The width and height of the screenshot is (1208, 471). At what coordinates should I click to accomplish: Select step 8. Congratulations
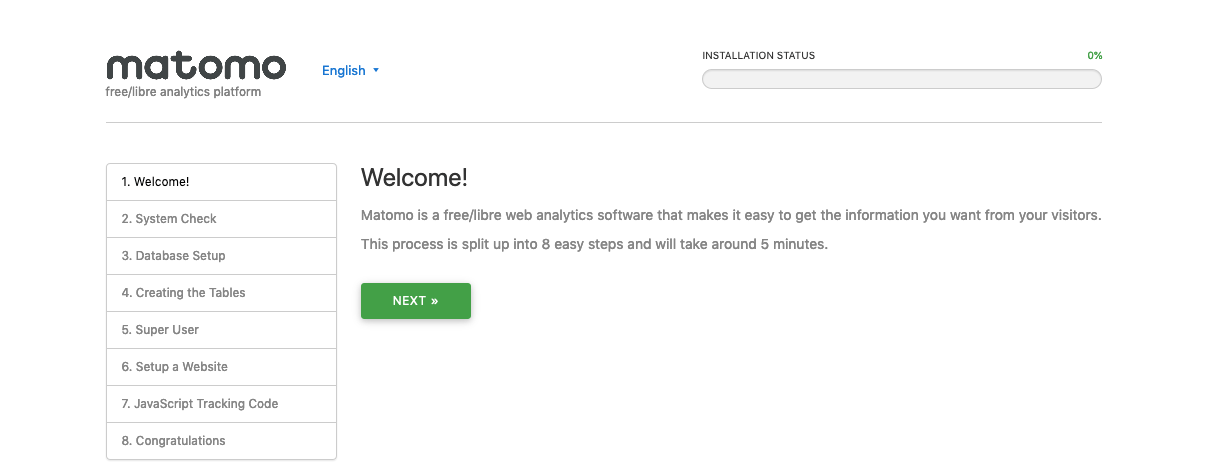click(x=221, y=441)
